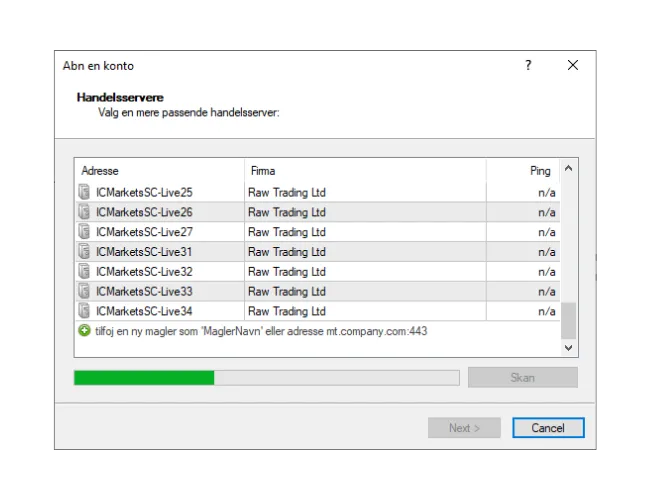This screenshot has width=650, height=500.
Task: Open the question mark help button
Action: tap(528, 66)
